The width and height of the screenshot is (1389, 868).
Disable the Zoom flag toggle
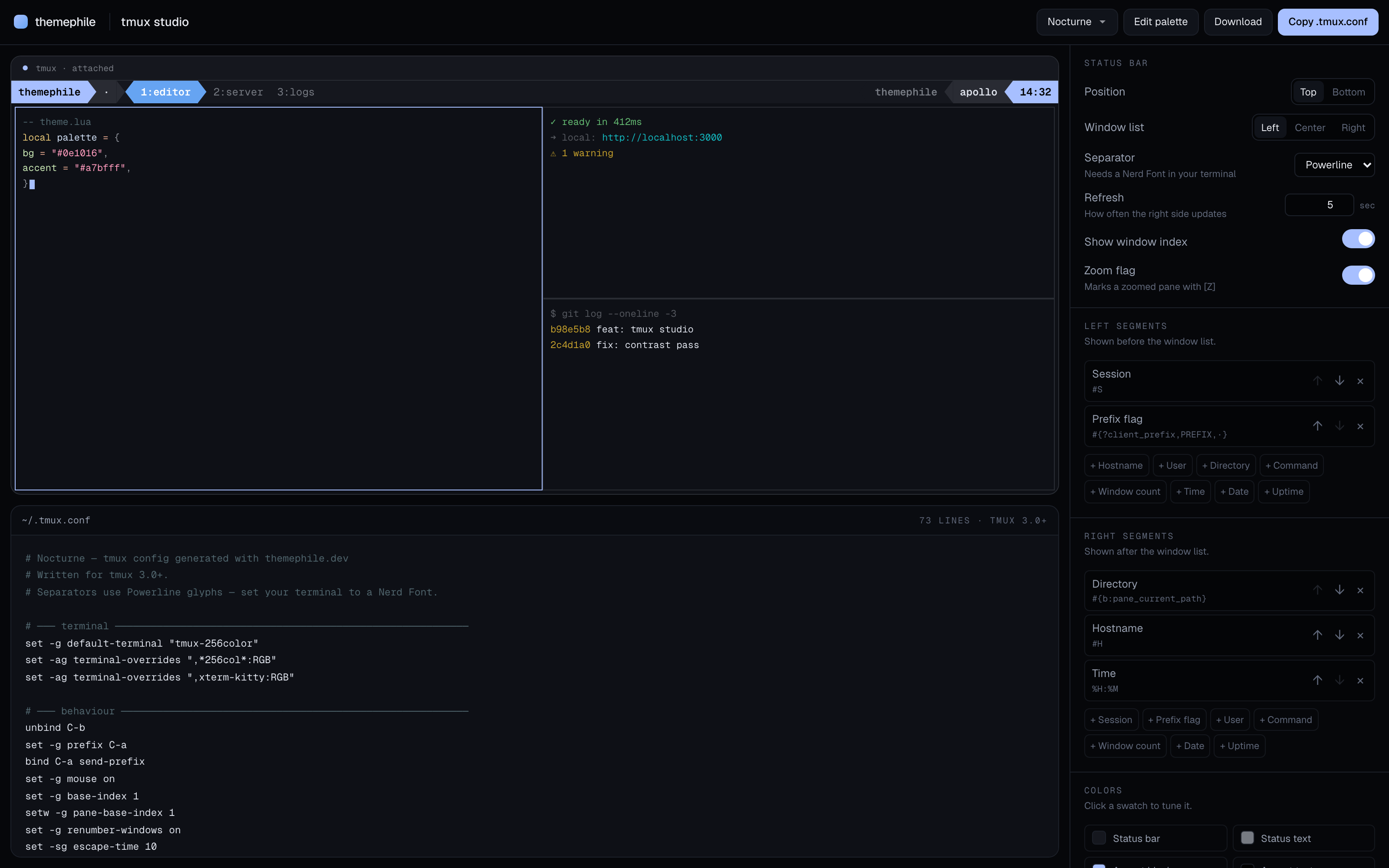pos(1358,275)
